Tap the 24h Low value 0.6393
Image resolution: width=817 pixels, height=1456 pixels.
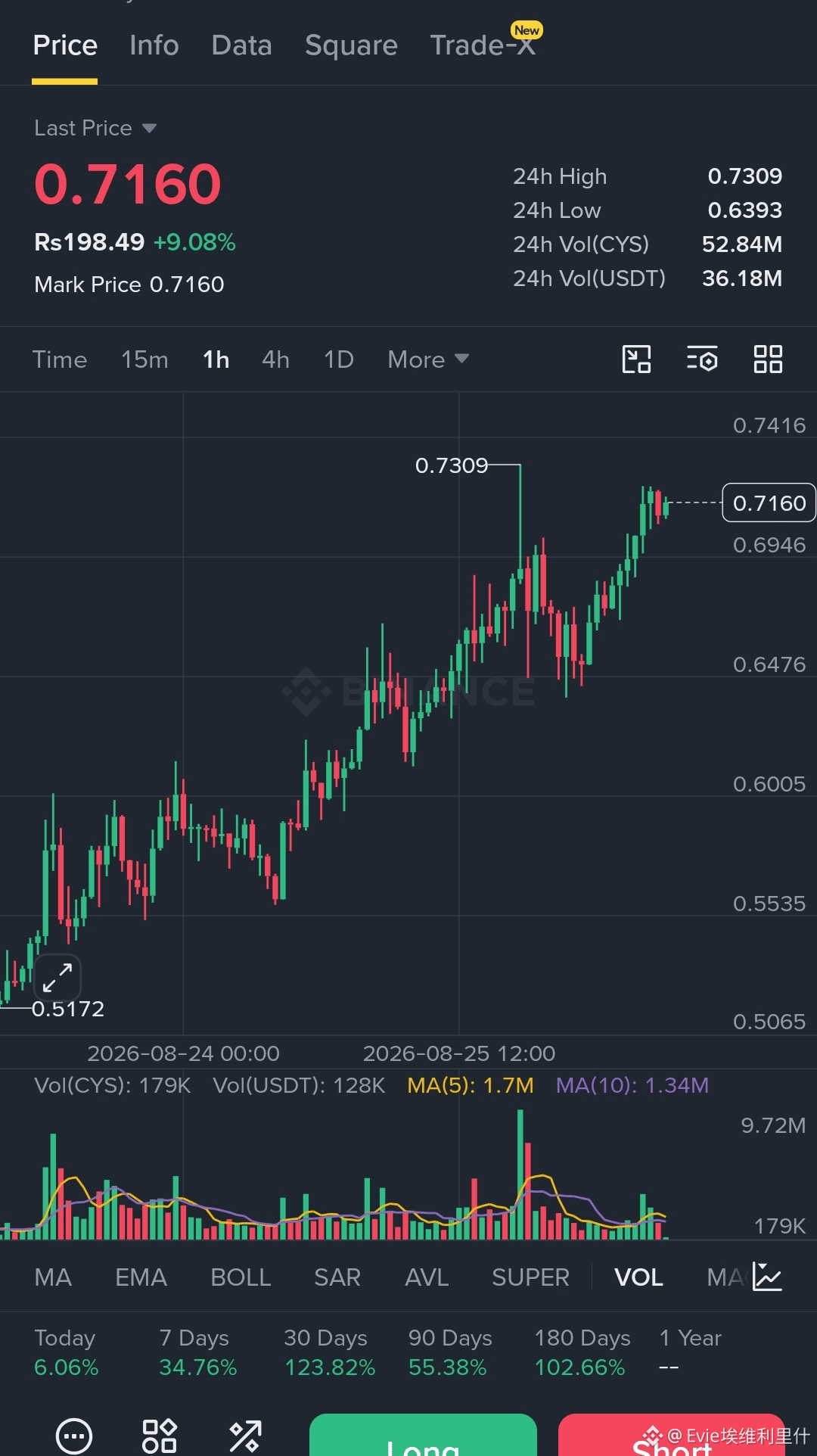tap(744, 210)
